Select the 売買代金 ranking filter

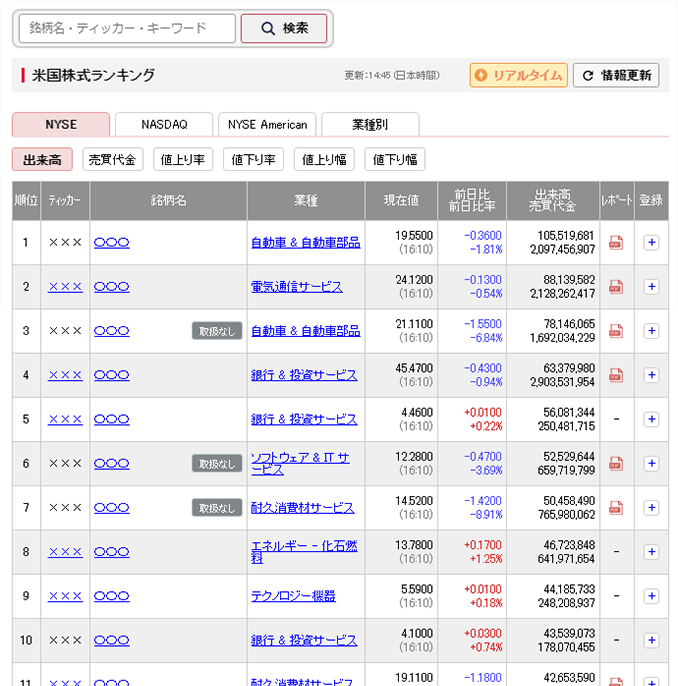pos(112,159)
